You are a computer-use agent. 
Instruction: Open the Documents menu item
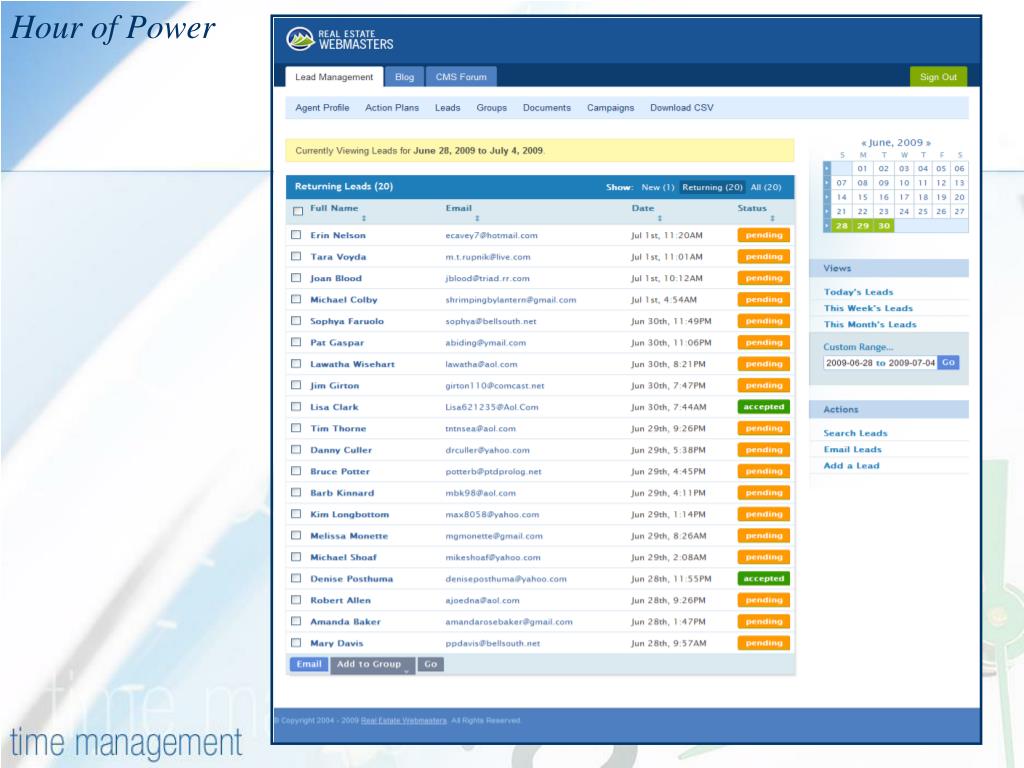tap(547, 108)
